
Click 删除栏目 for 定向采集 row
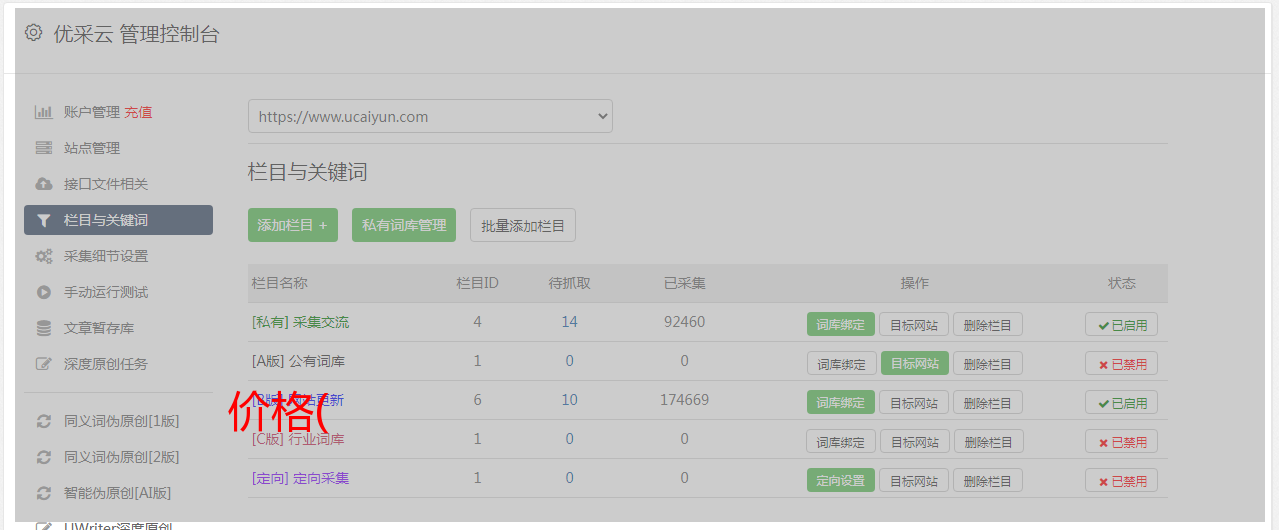coord(988,480)
